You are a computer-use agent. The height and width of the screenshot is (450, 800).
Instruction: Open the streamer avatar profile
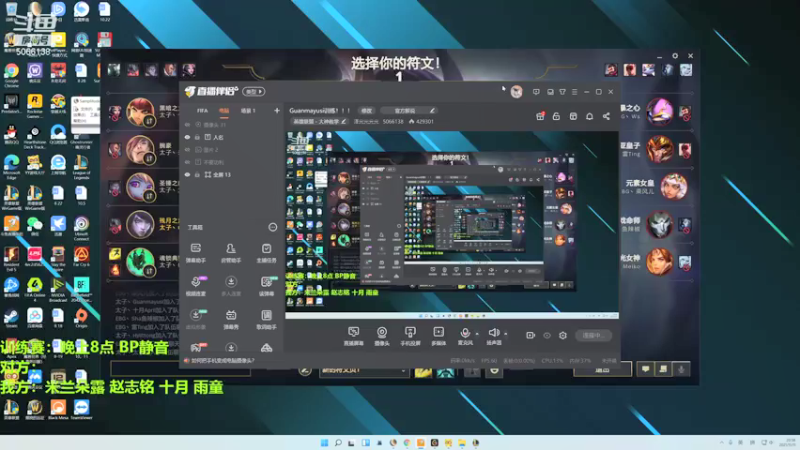516,92
